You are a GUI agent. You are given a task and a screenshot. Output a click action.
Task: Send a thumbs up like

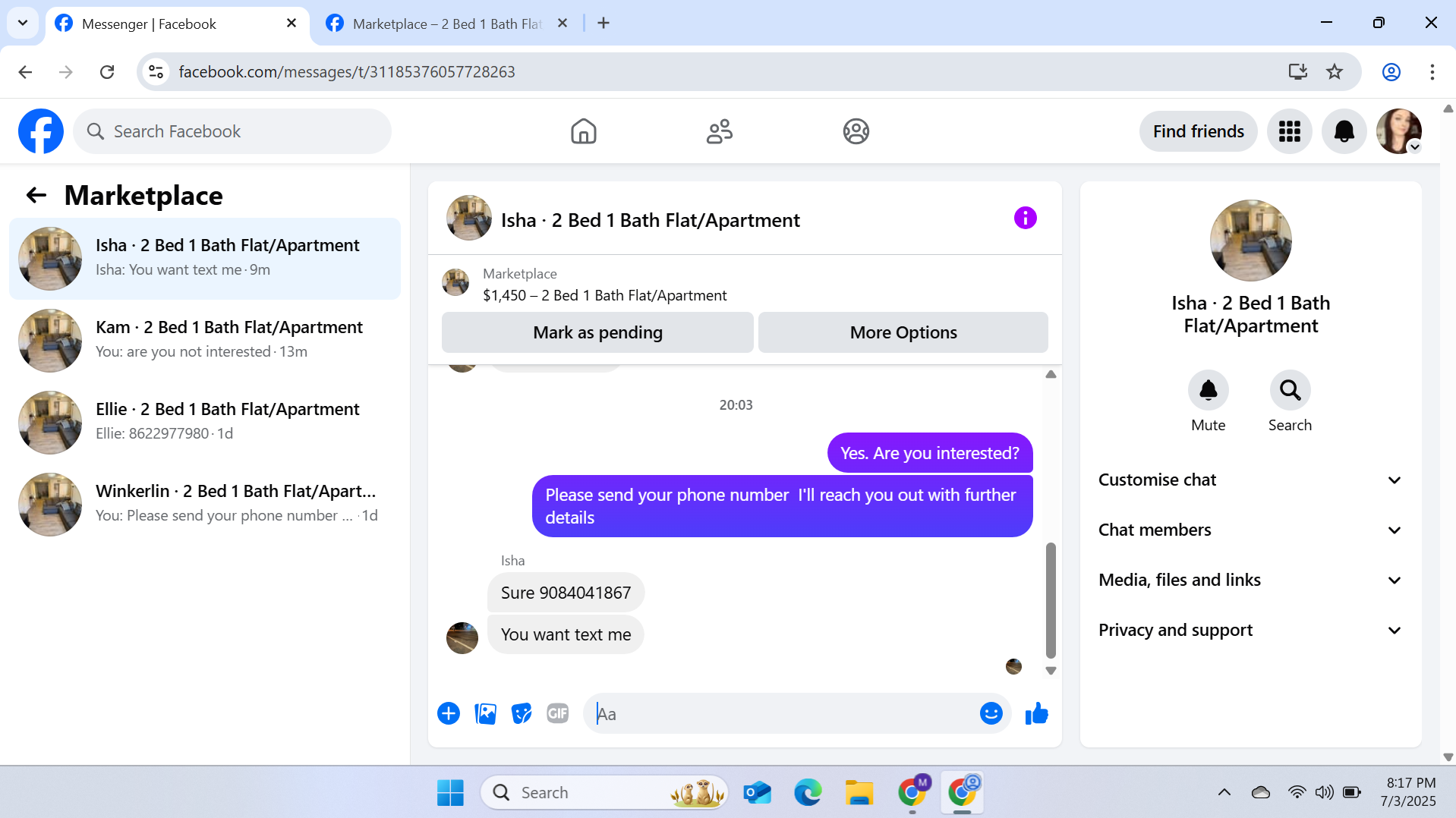coord(1036,713)
